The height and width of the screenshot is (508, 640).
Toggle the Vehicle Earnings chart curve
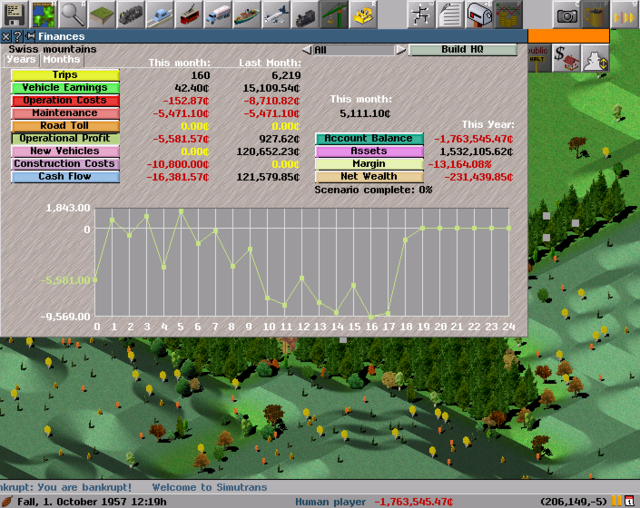(x=65, y=88)
